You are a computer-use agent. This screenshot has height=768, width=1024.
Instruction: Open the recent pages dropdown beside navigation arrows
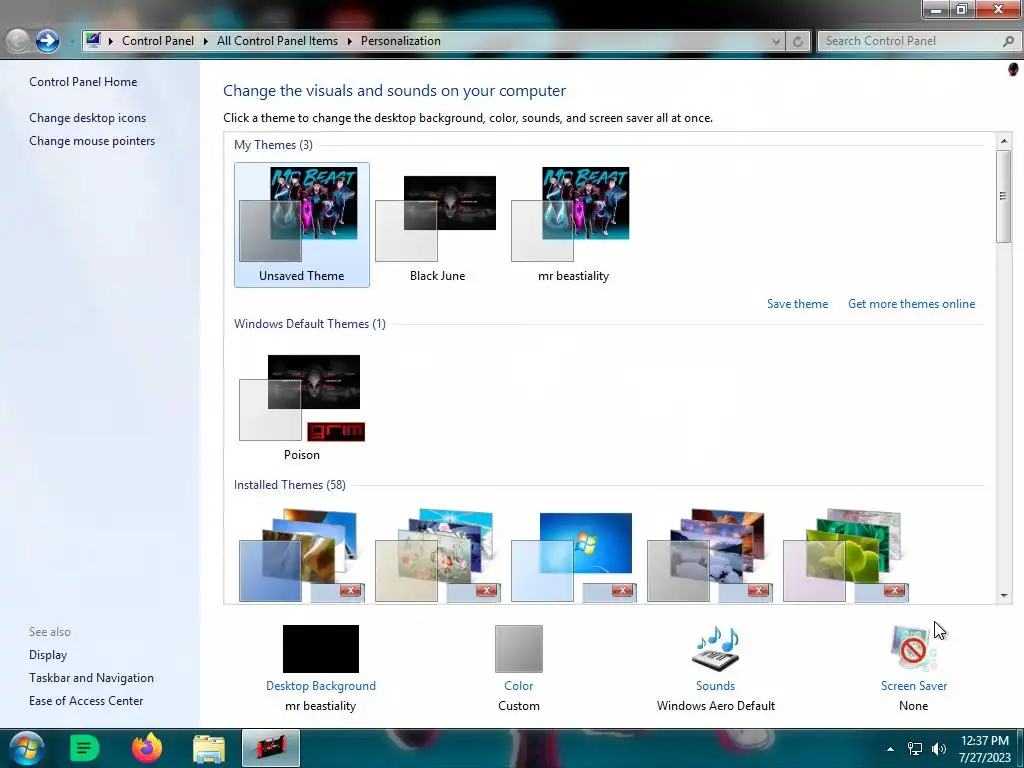click(72, 42)
